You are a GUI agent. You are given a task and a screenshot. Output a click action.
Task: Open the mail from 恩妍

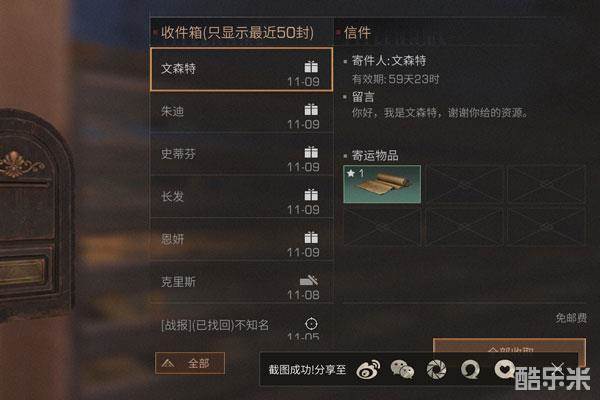(241, 240)
